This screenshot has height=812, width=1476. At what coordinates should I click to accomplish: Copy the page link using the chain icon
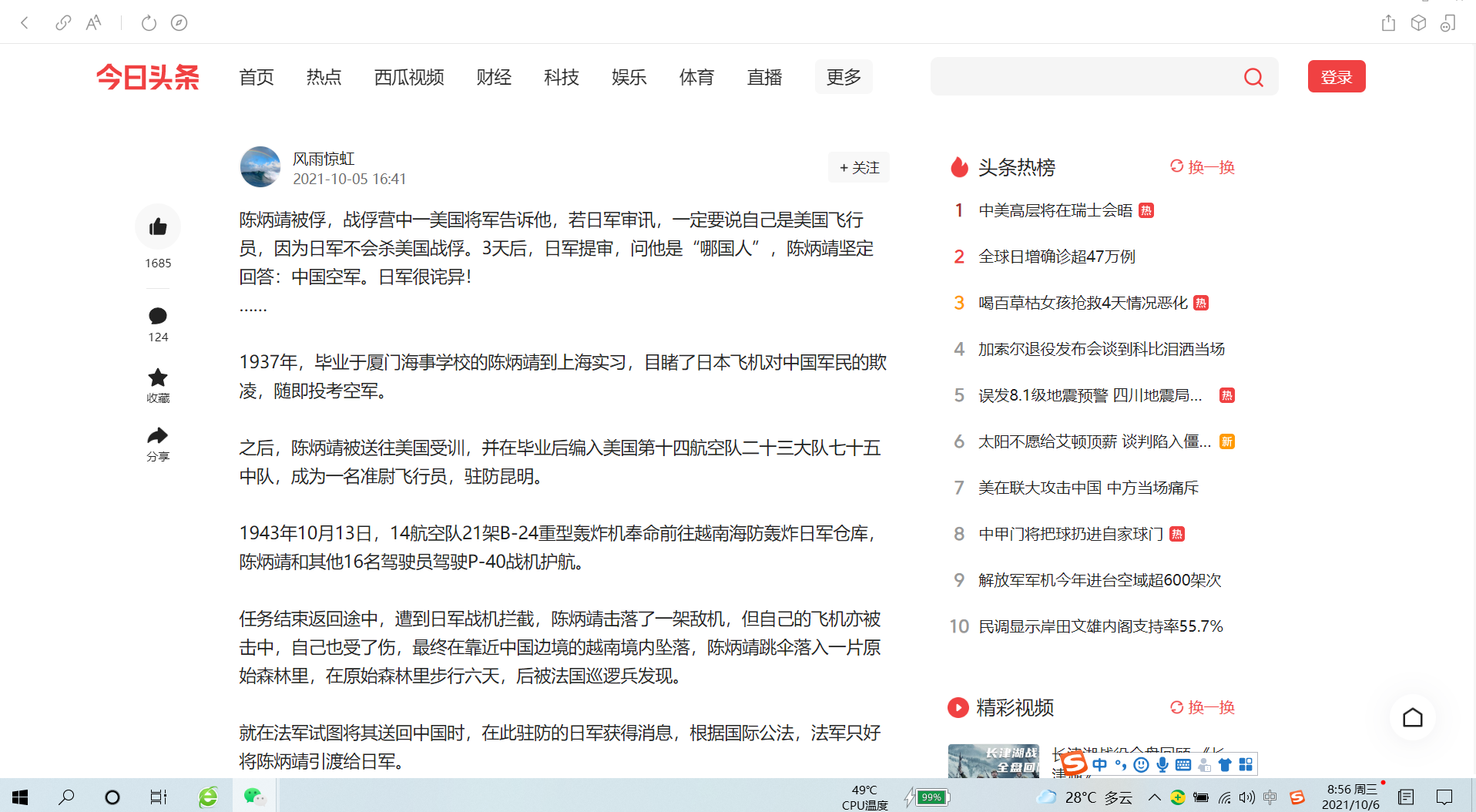(63, 23)
